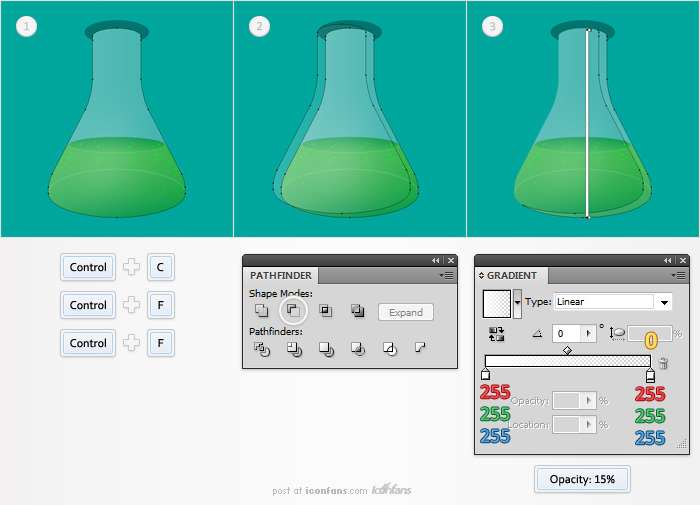Open the stop Location dropdown arrow
The height and width of the screenshot is (505, 700).
[589, 424]
